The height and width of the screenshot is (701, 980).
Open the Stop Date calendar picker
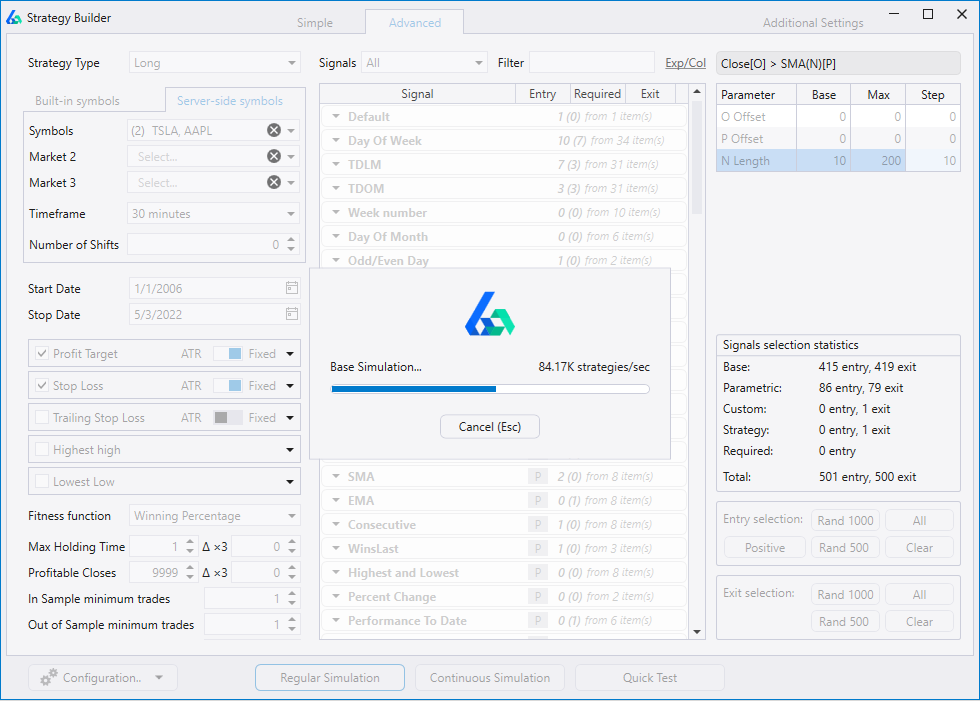coord(293,314)
